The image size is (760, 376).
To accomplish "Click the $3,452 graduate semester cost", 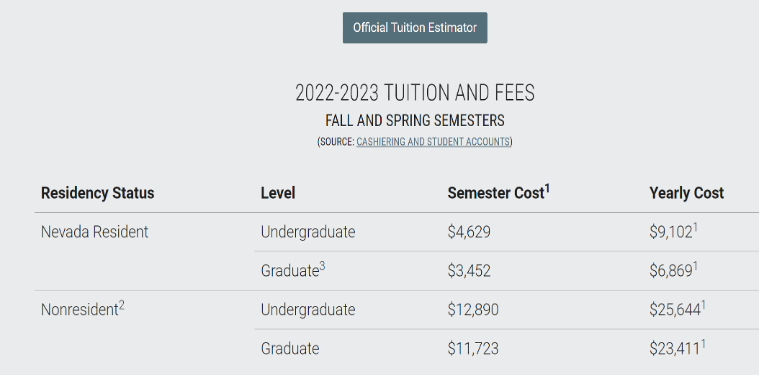I will tap(469, 271).
